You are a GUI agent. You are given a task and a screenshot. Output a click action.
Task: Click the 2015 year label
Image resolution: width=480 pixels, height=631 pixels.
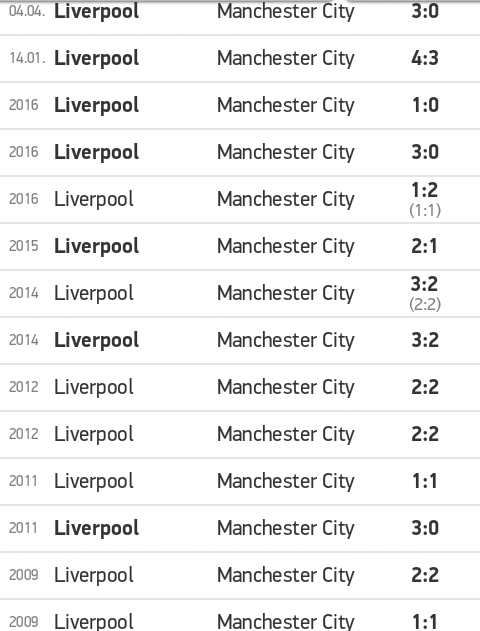tap(24, 246)
